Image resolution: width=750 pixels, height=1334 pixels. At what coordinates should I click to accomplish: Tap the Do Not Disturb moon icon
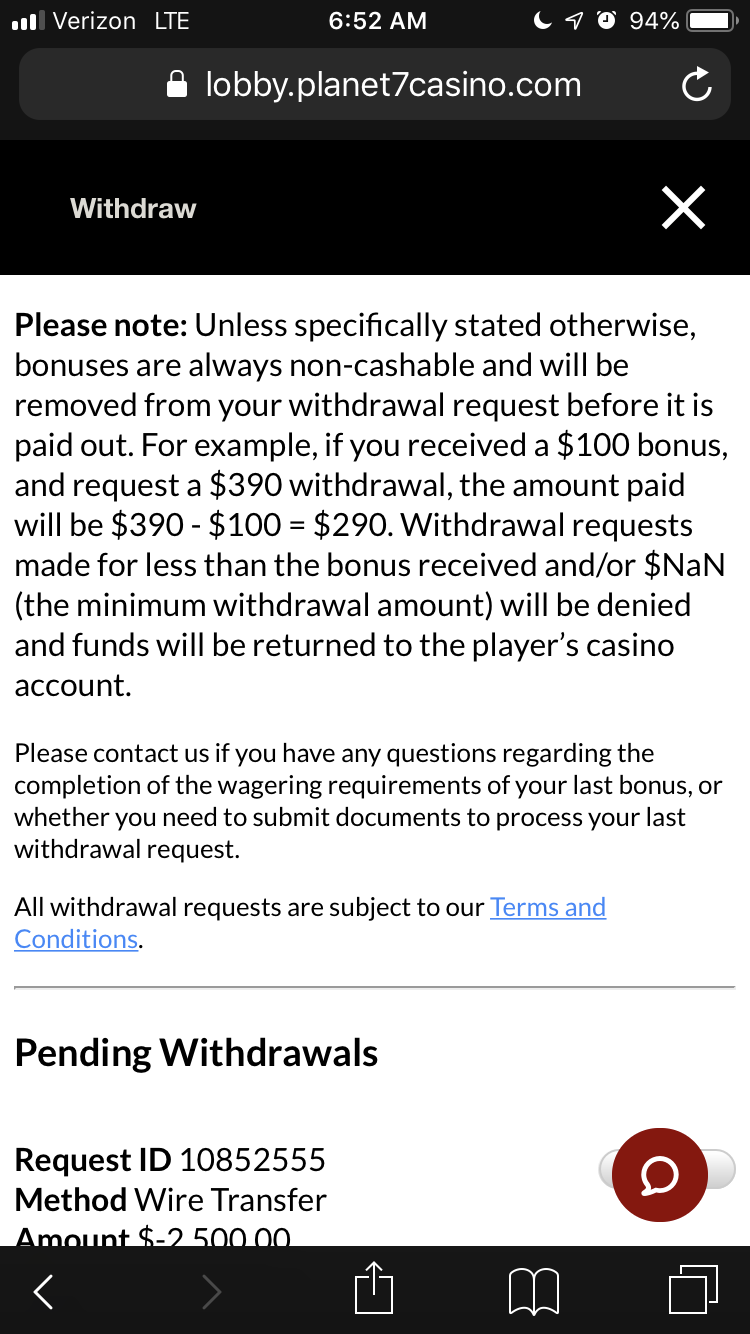coord(543,20)
